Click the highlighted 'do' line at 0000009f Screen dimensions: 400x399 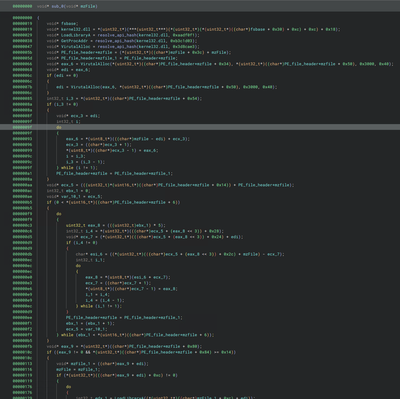click(59, 127)
